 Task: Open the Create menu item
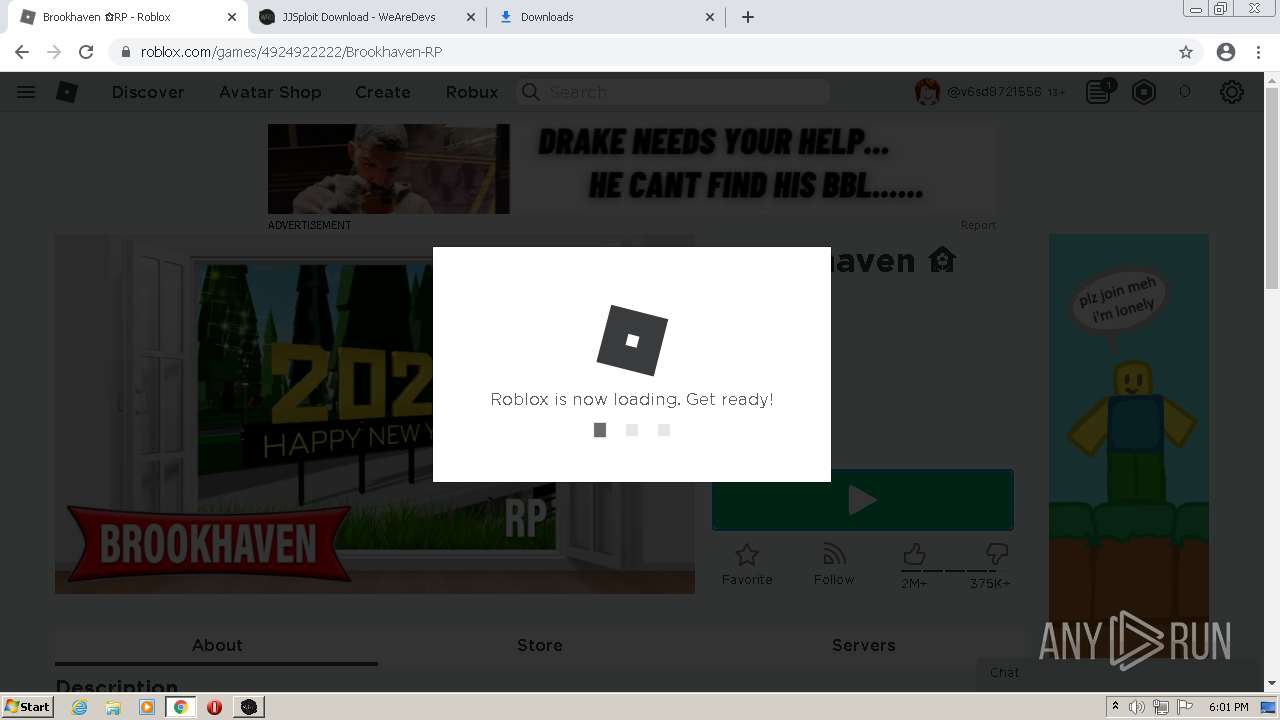383,92
